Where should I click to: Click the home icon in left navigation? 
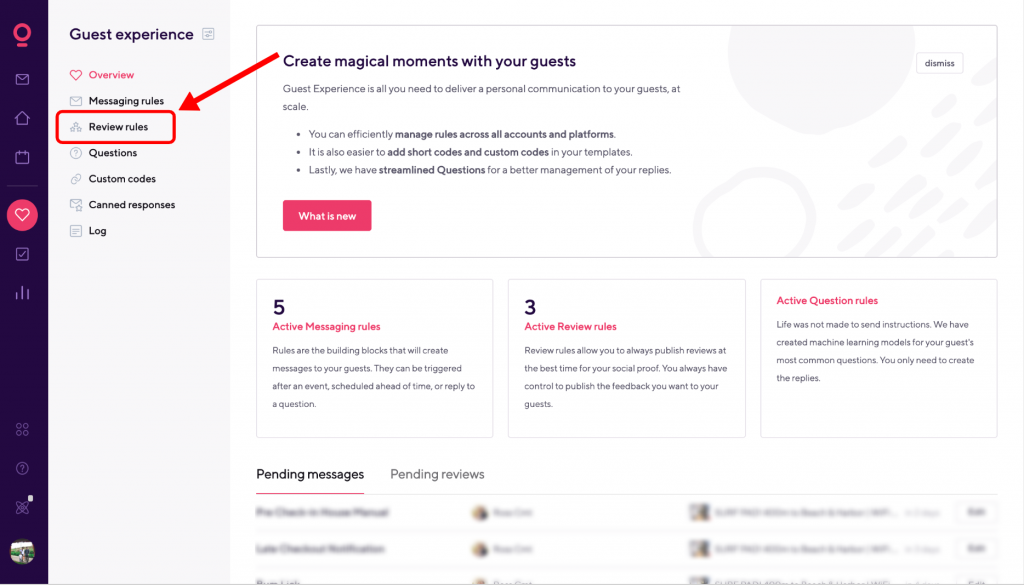22,118
